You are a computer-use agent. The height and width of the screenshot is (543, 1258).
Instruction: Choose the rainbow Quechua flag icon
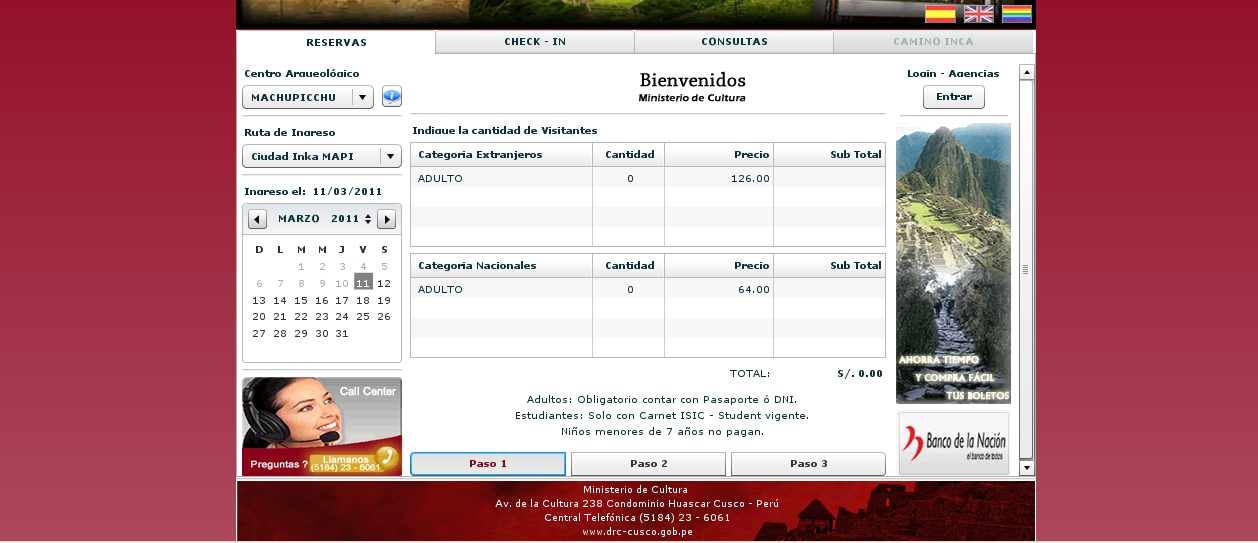pyautogui.click(x=1016, y=14)
